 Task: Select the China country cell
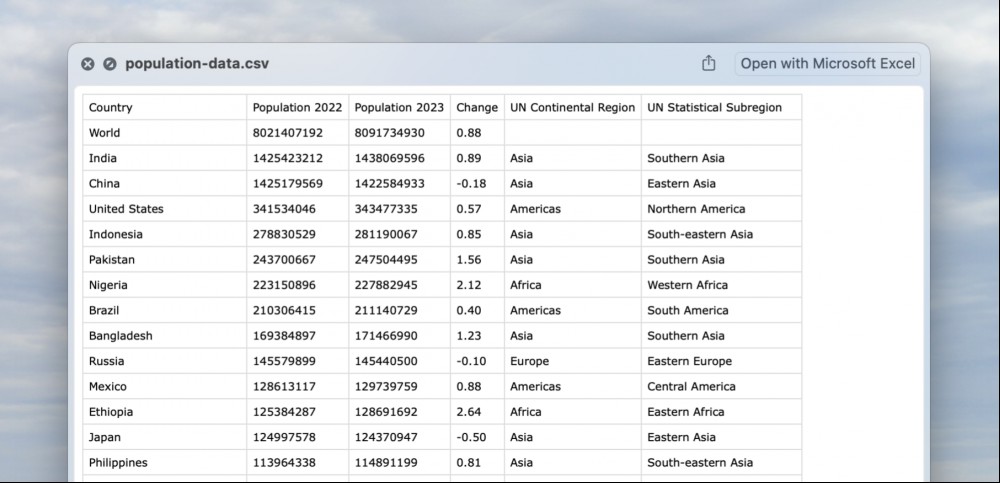[165, 183]
